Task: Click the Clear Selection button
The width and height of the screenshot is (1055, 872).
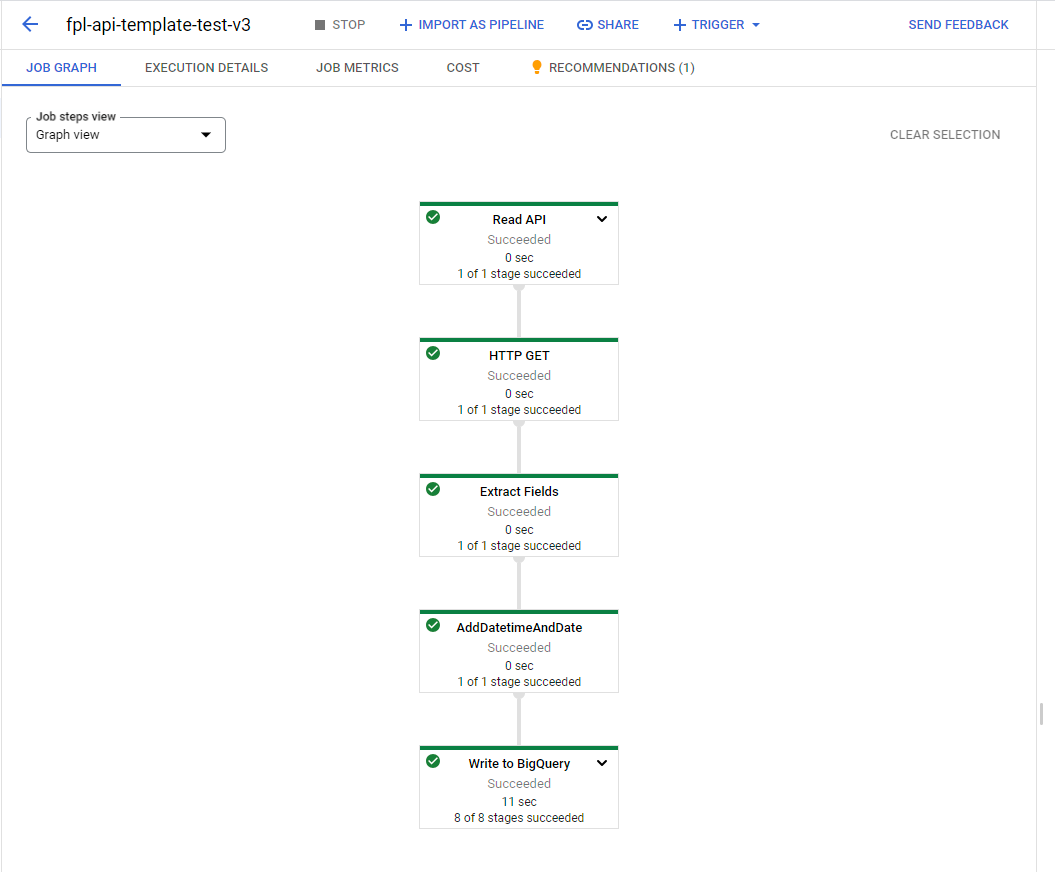Action: 945,135
